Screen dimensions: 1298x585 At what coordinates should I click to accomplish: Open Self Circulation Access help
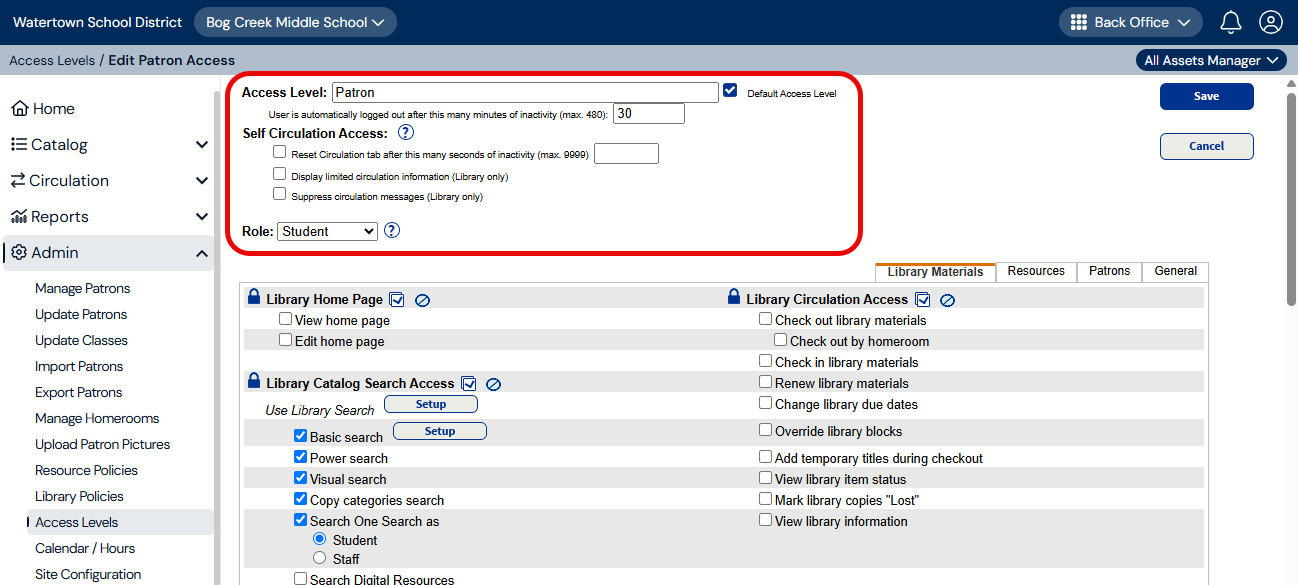click(405, 132)
